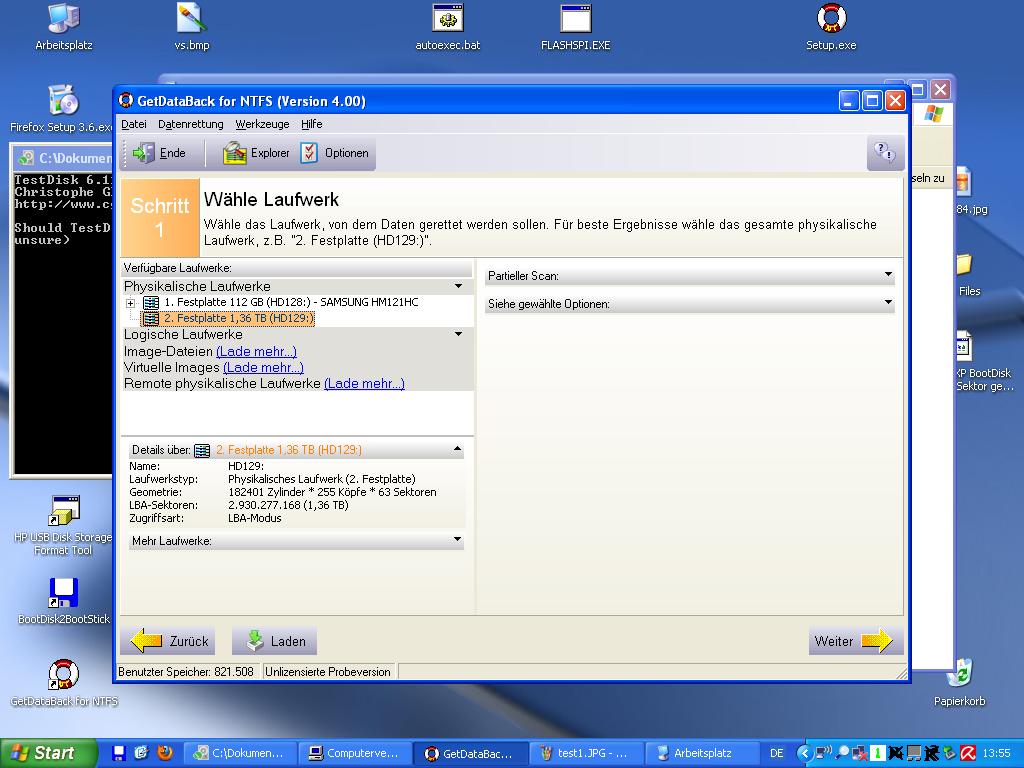Open Optionen from the toolbar

coord(335,153)
